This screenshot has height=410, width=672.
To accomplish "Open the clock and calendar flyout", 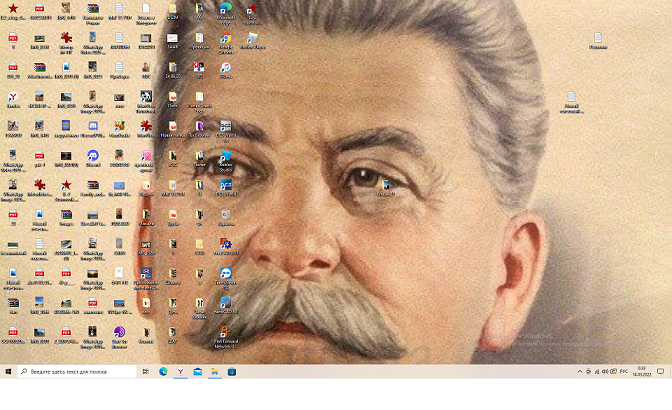I will 642,371.
